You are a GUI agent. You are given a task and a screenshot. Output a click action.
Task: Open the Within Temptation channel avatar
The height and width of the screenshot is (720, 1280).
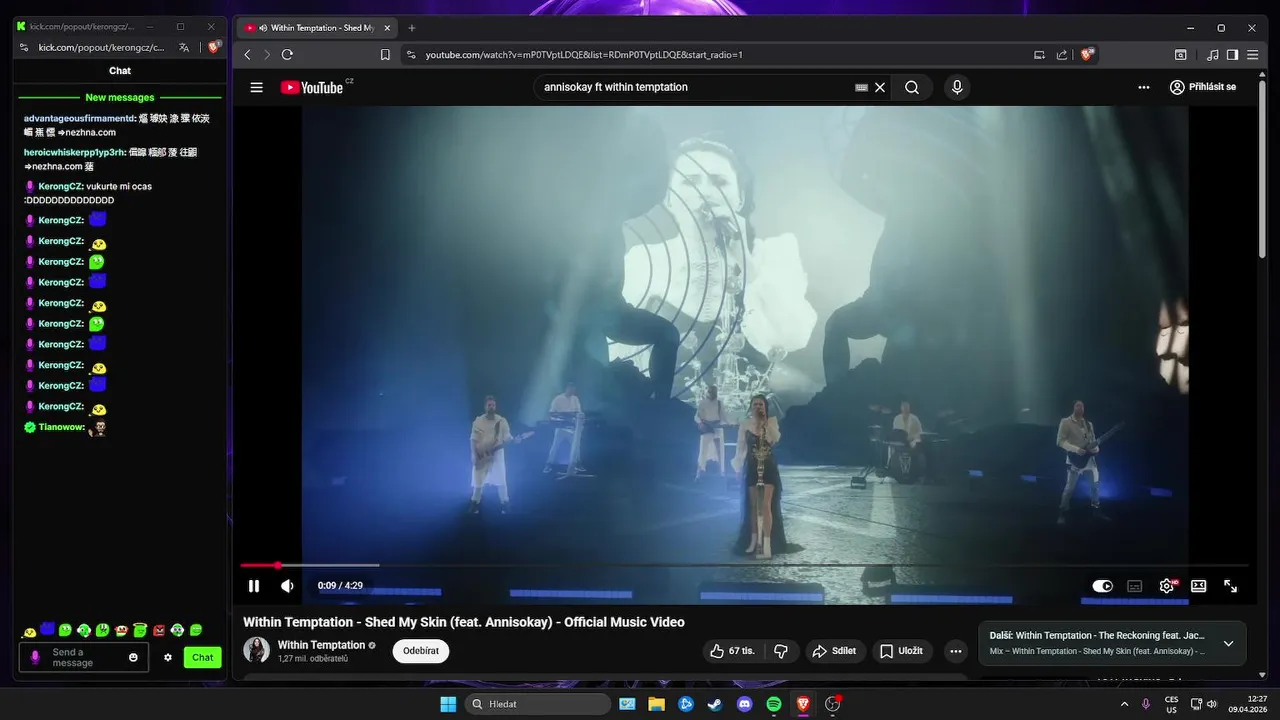(x=257, y=650)
